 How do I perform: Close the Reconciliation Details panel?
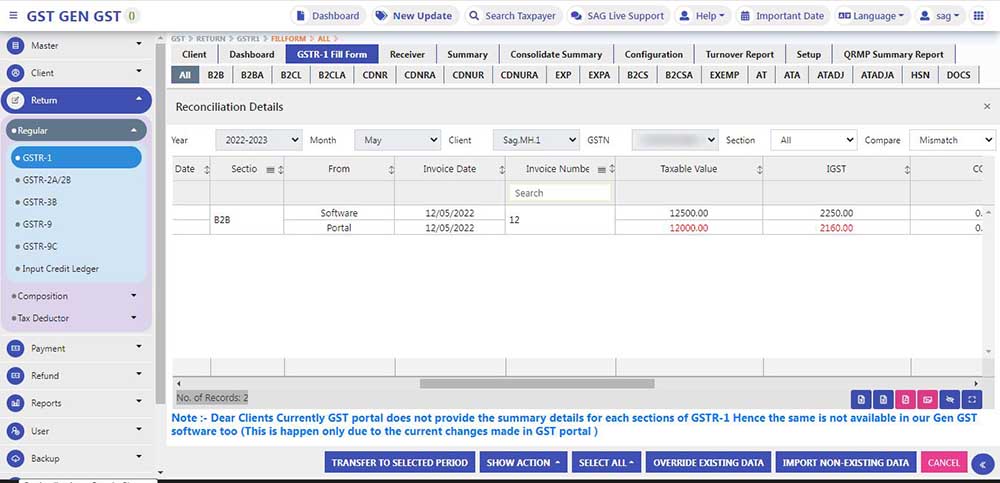987,106
